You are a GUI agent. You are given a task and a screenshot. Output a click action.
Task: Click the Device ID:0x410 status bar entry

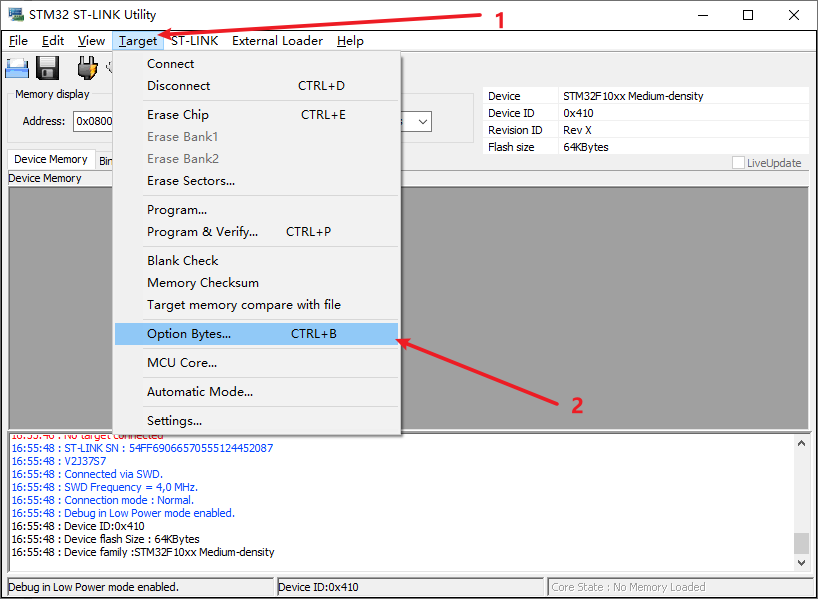click(x=410, y=587)
